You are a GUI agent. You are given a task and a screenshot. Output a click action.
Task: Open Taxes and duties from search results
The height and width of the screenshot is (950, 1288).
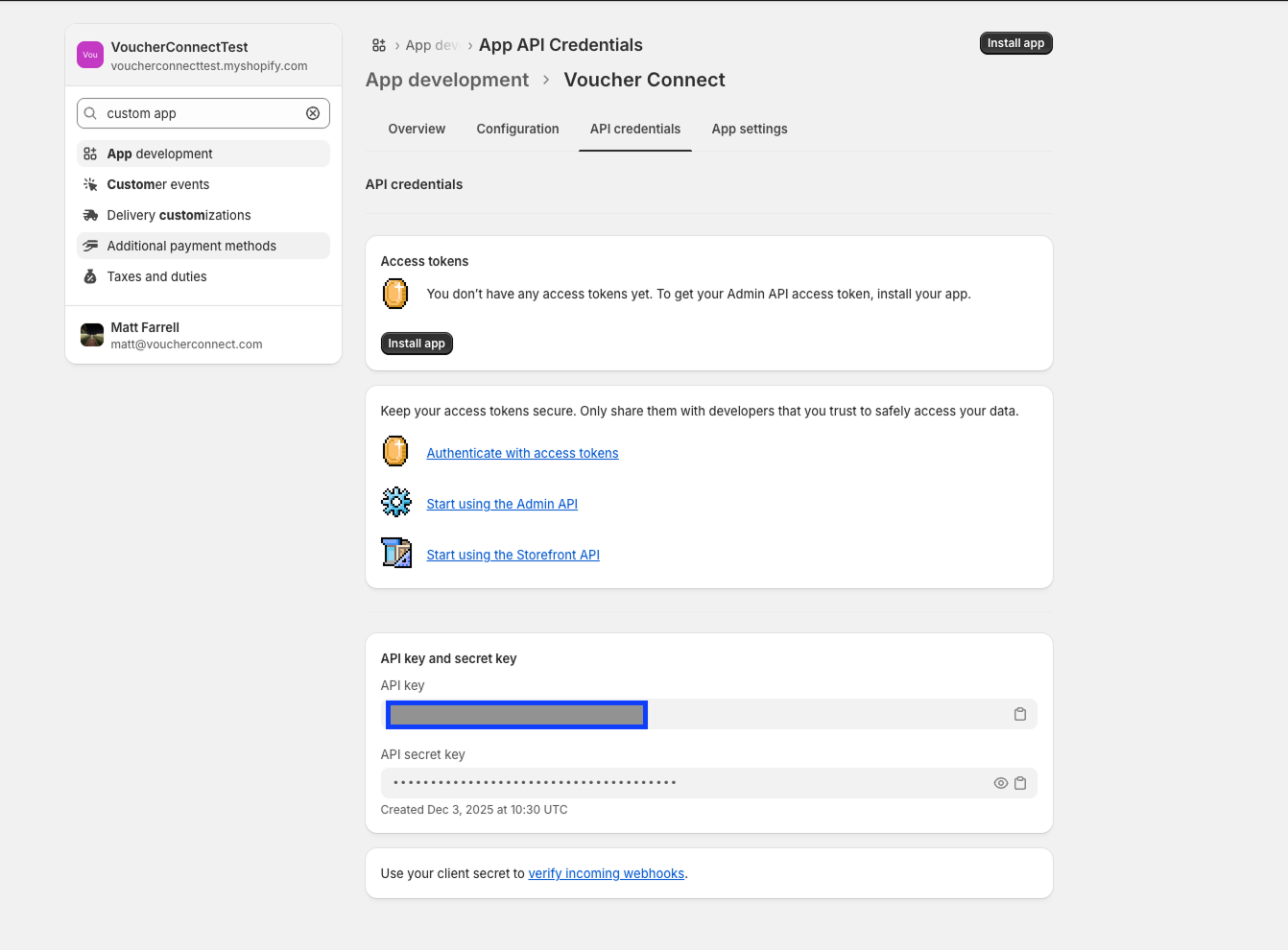coord(156,276)
